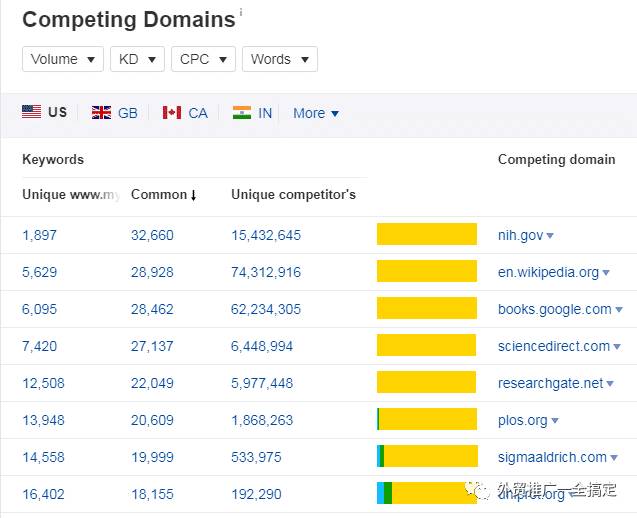Click the unique keywords value 6,095
This screenshot has width=637, height=518.
click(x=39, y=309)
